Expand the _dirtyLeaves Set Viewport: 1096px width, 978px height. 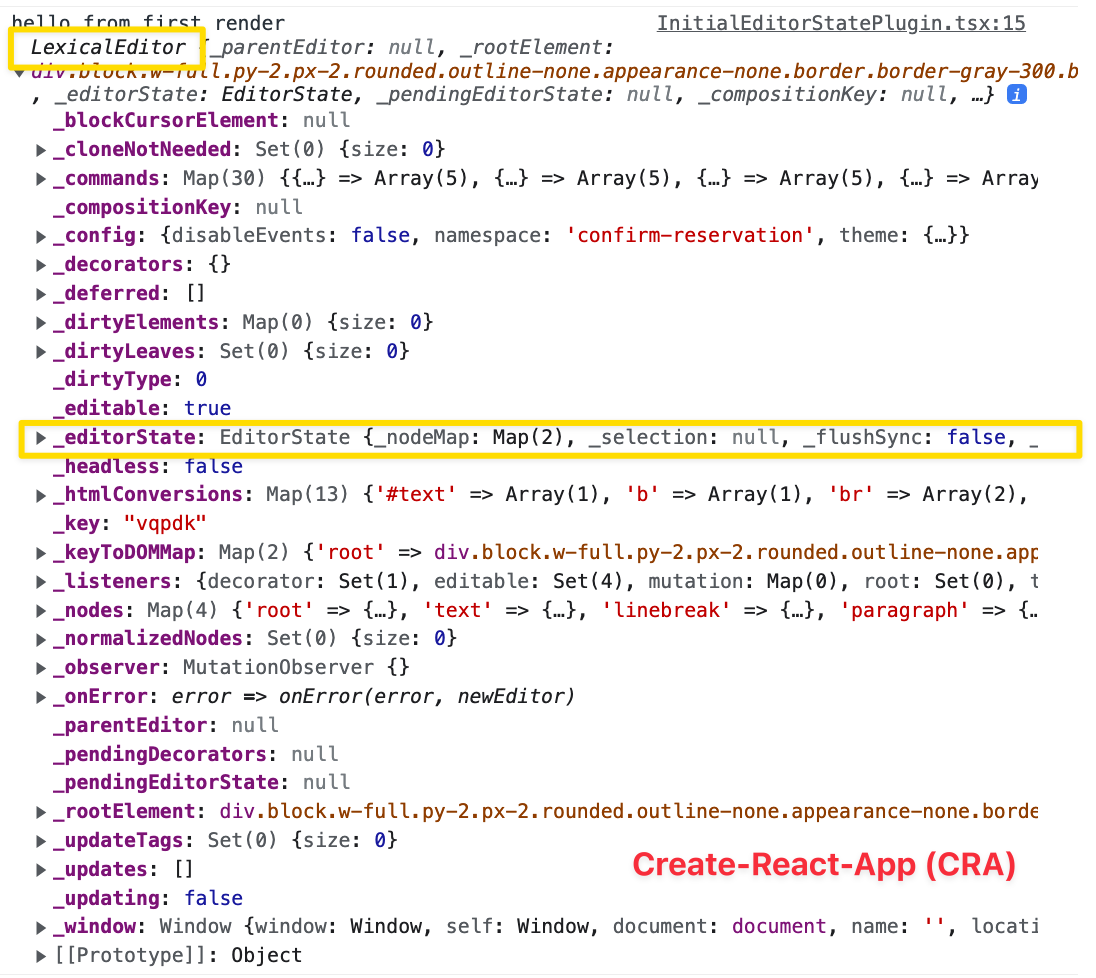tap(40, 351)
